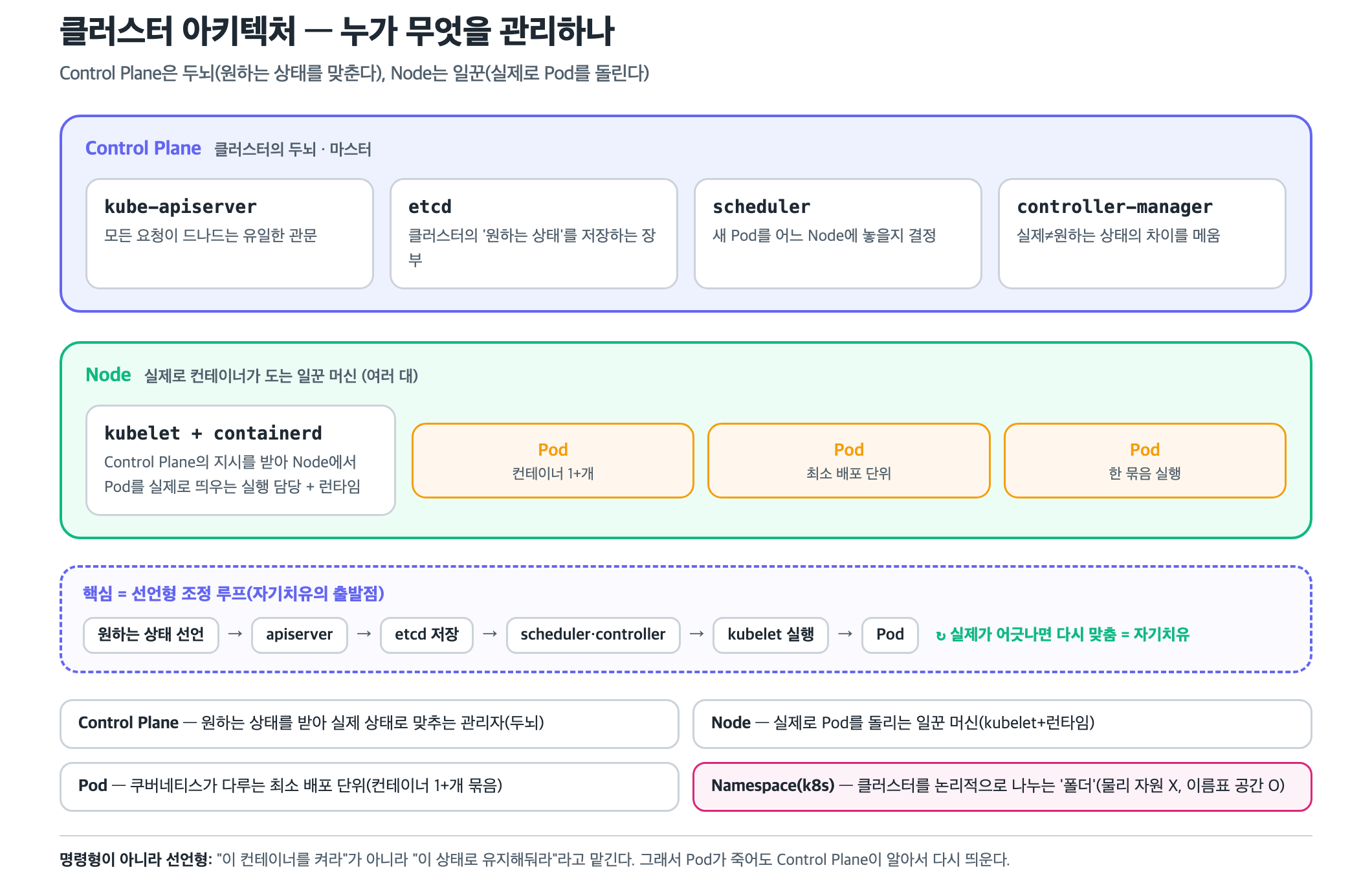Select the etcd card

(534, 234)
